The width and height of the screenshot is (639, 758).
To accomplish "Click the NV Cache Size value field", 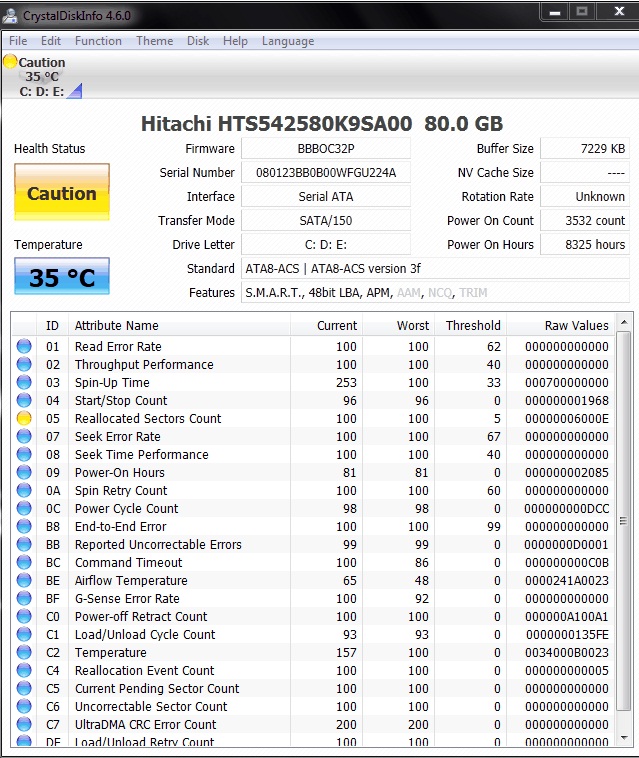I will [585, 173].
